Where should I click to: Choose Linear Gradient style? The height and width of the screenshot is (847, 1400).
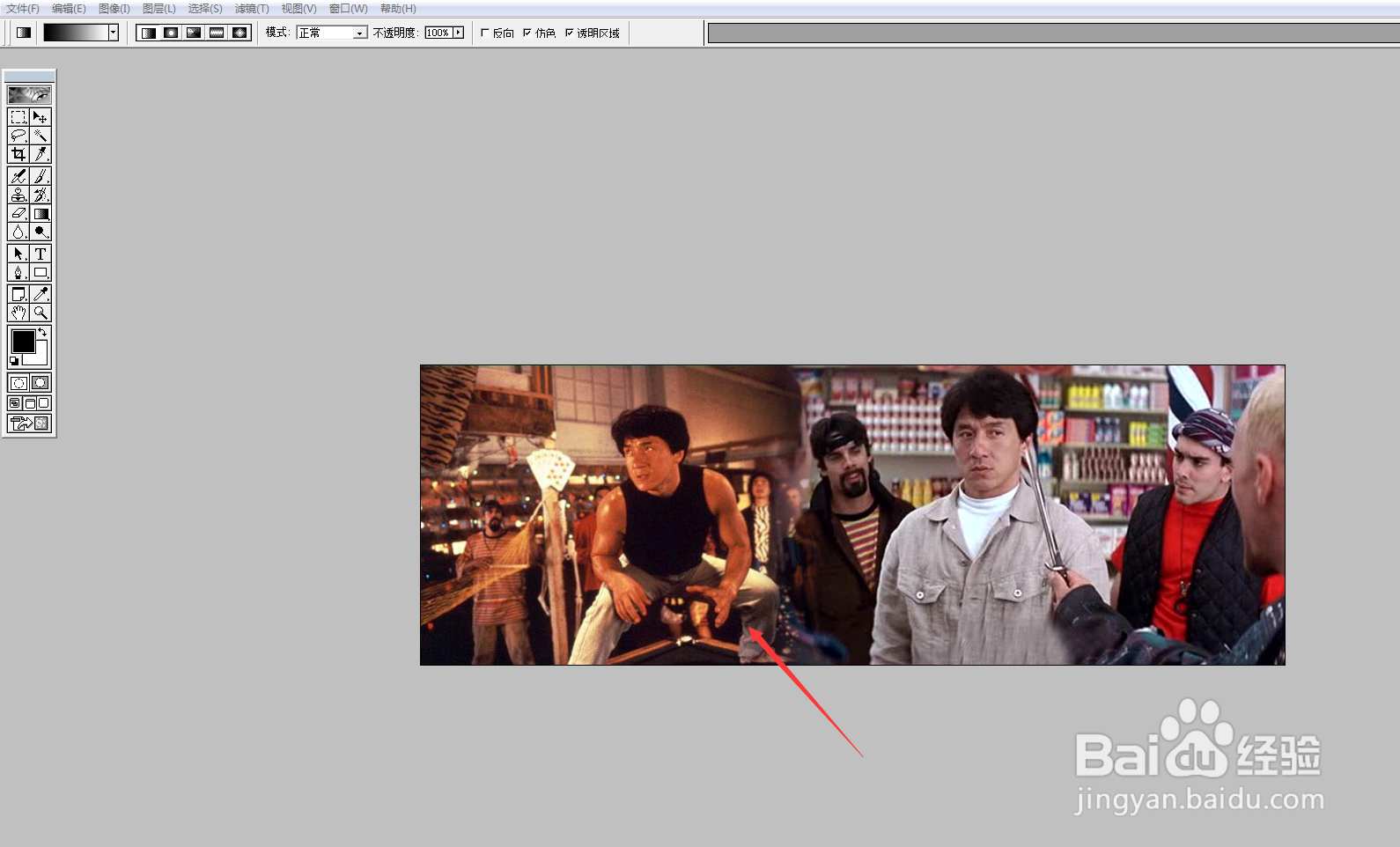click(x=149, y=33)
